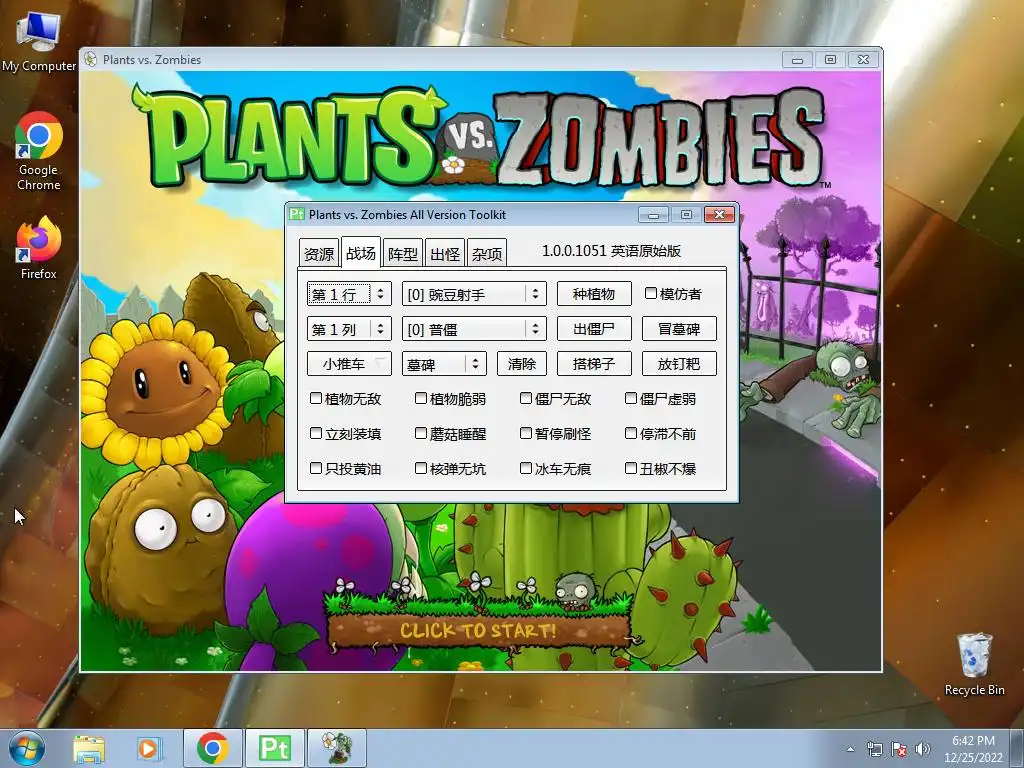Click the 放钉耙 button
1024x768 pixels.
[x=679, y=364]
